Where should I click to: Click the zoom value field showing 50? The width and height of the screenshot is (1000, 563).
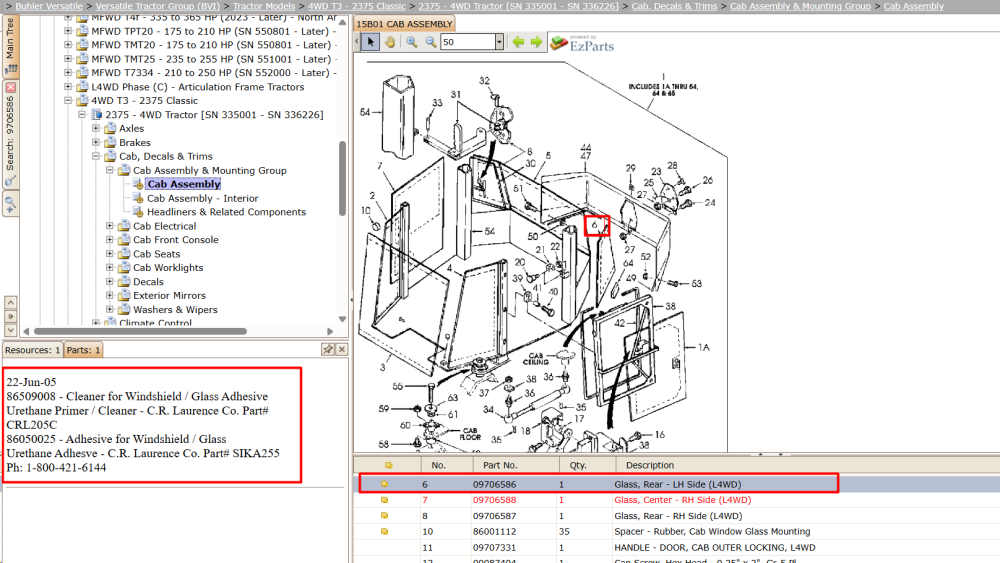click(467, 42)
